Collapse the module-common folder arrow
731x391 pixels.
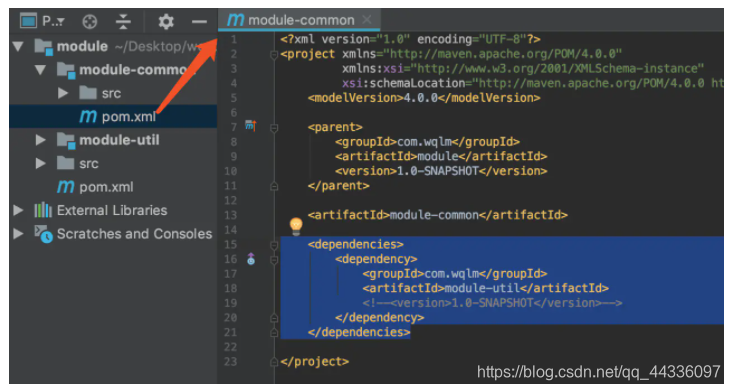point(41,69)
